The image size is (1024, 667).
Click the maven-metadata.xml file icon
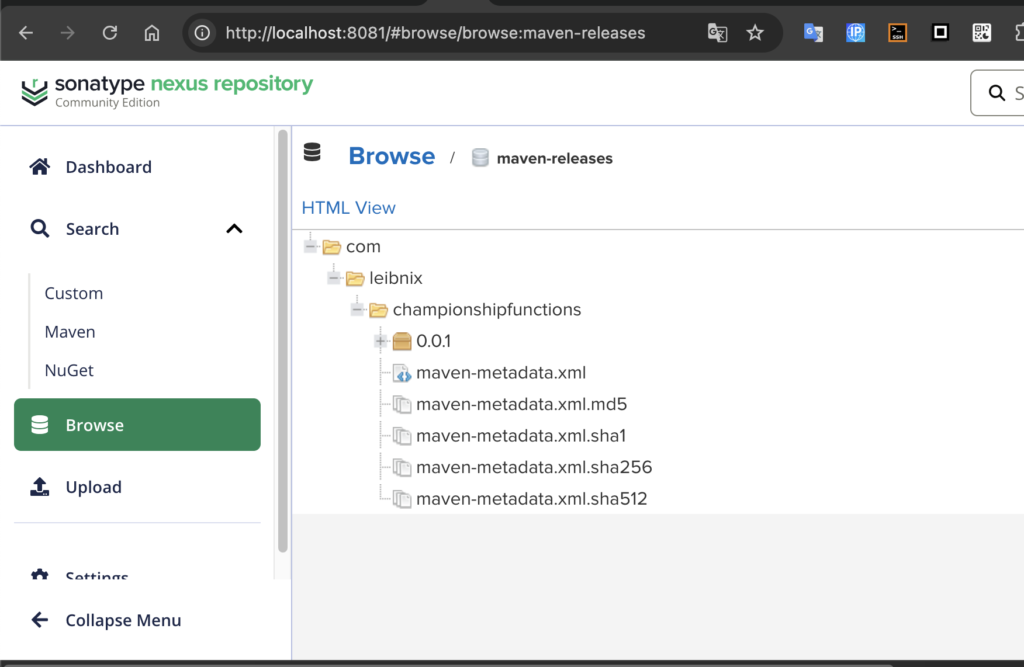click(x=402, y=373)
